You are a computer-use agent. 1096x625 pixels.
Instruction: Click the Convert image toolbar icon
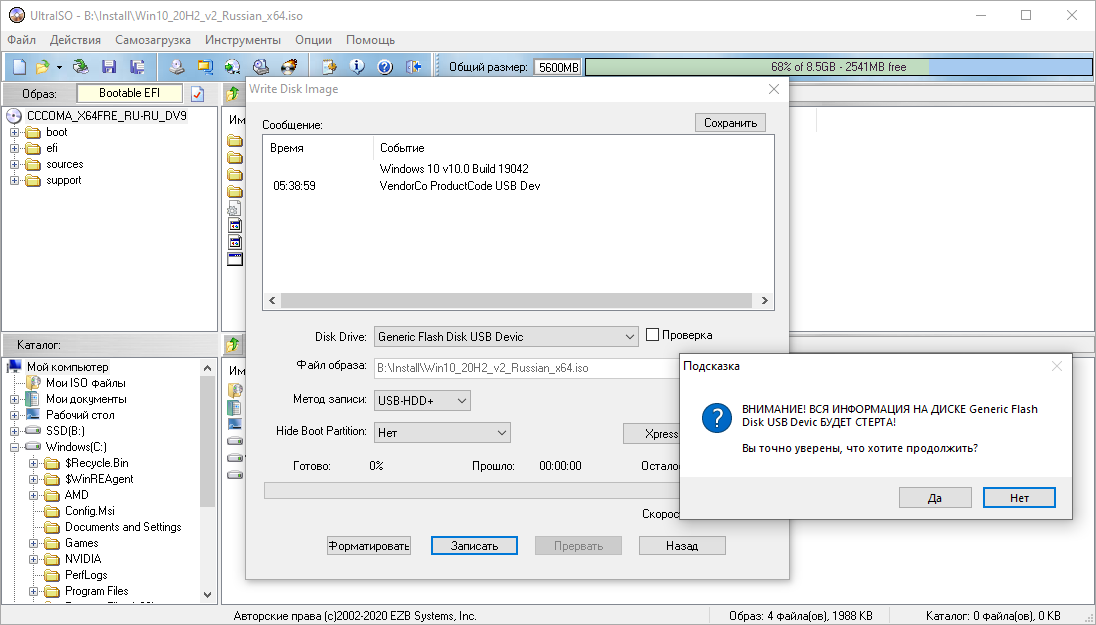coord(205,67)
